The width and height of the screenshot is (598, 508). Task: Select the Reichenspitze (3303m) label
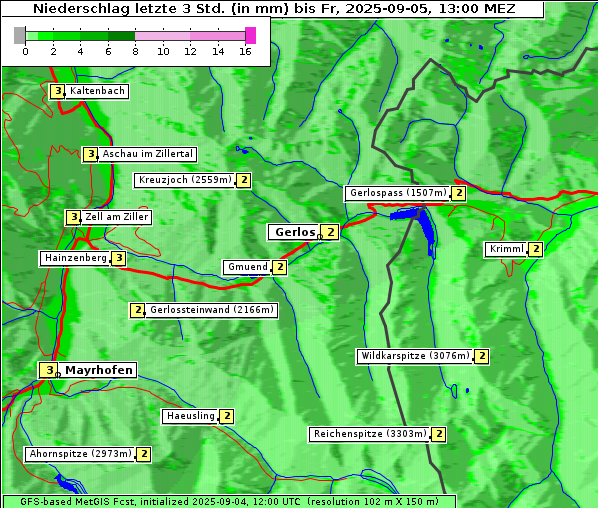point(370,434)
